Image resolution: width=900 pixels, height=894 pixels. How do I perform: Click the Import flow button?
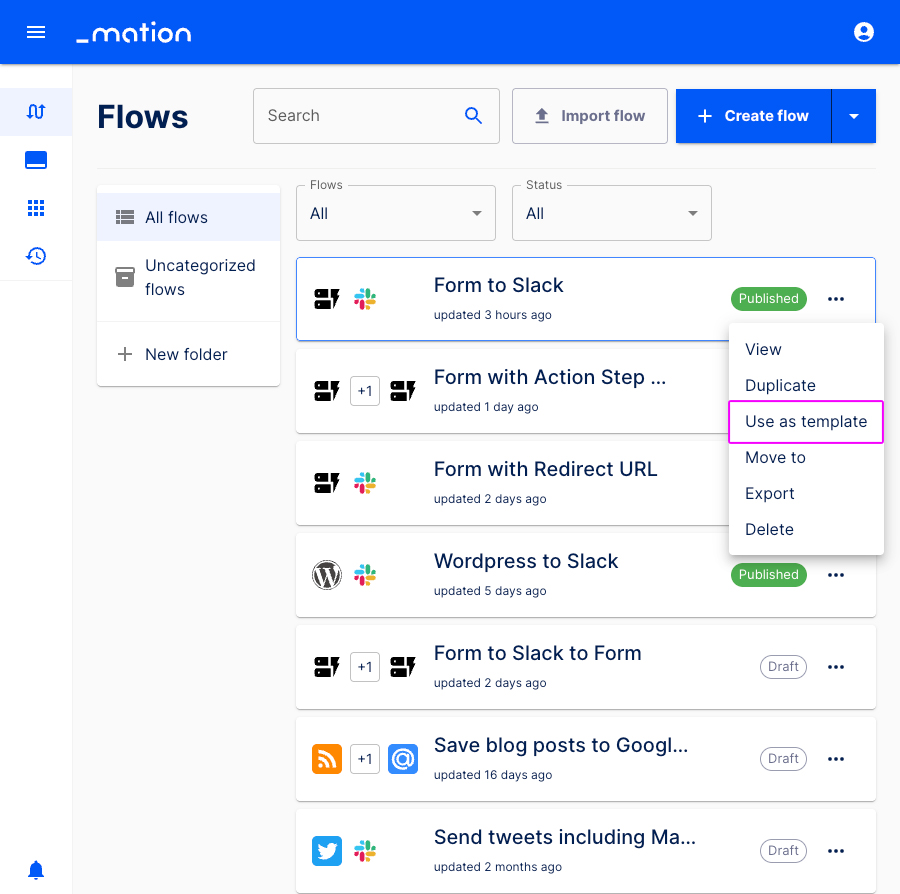[589, 115]
